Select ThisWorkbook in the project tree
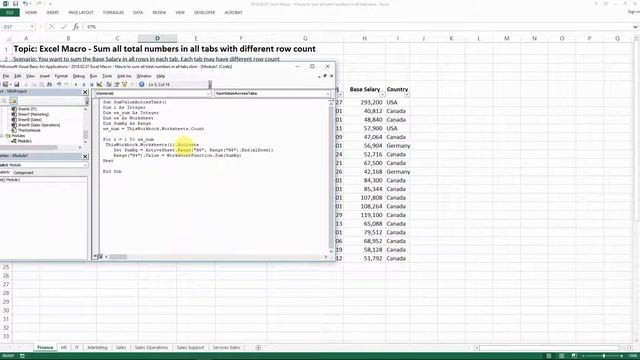This screenshot has height=360, width=640. pos(29,131)
